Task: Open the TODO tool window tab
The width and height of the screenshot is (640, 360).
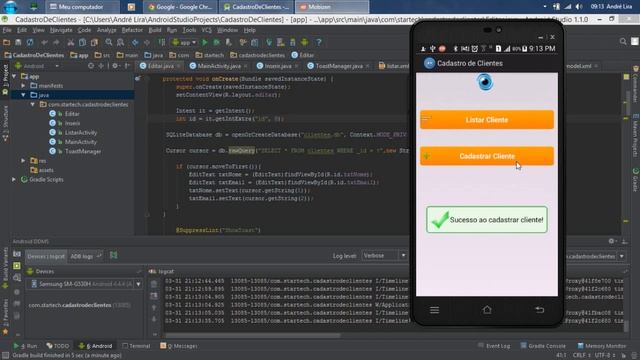Action: click(x=58, y=346)
